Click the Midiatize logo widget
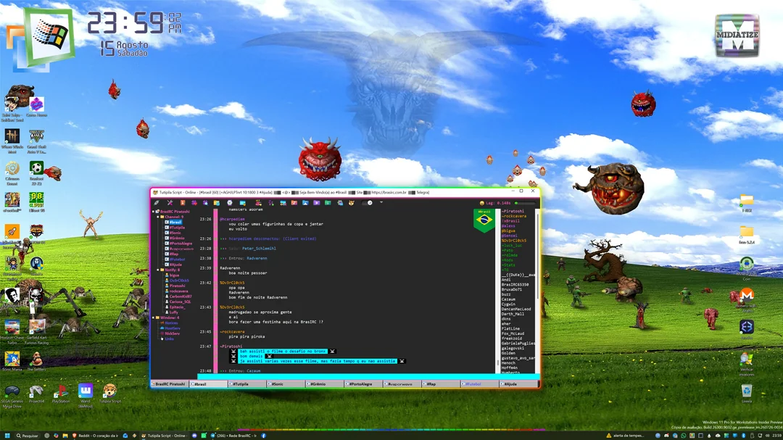Image resolution: width=783 pixels, height=440 pixels. point(737,35)
